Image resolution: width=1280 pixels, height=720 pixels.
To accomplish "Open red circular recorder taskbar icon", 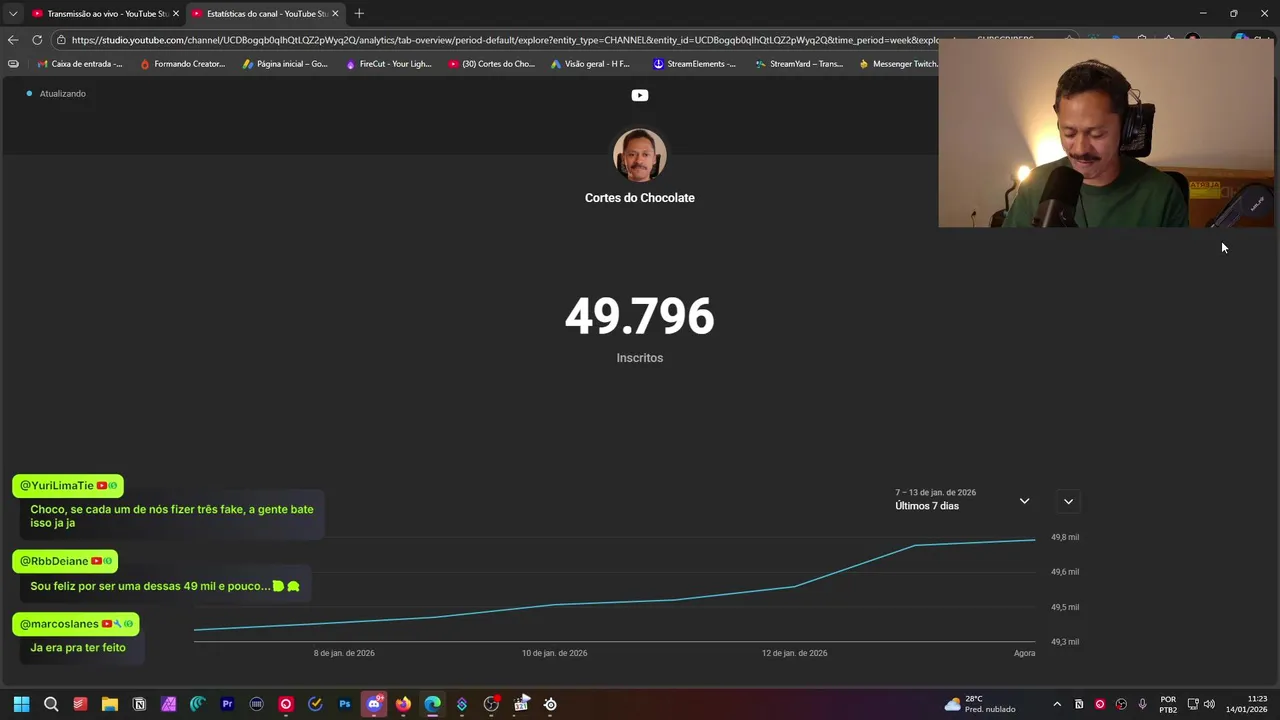I will coord(286,704).
